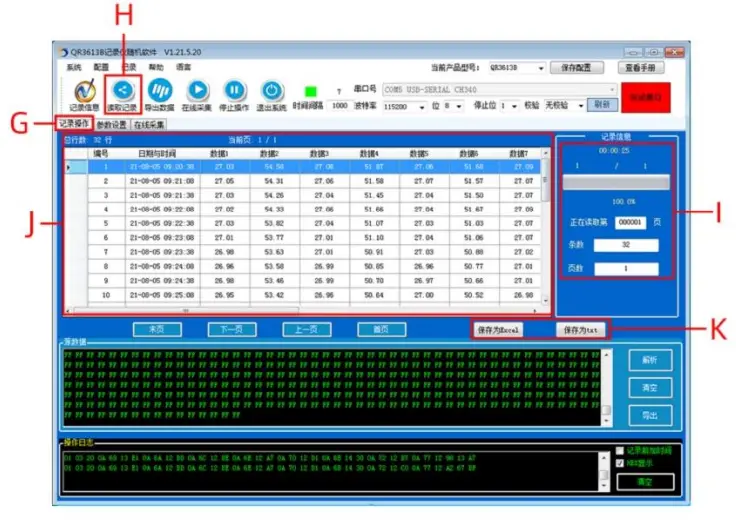736x526 pixels.
Task: Click the 条数 field showing 32
Action: coord(626,245)
